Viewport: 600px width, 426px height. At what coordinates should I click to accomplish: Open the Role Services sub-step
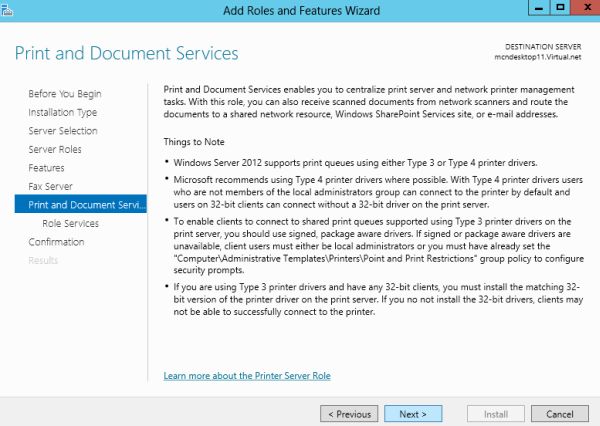70,224
